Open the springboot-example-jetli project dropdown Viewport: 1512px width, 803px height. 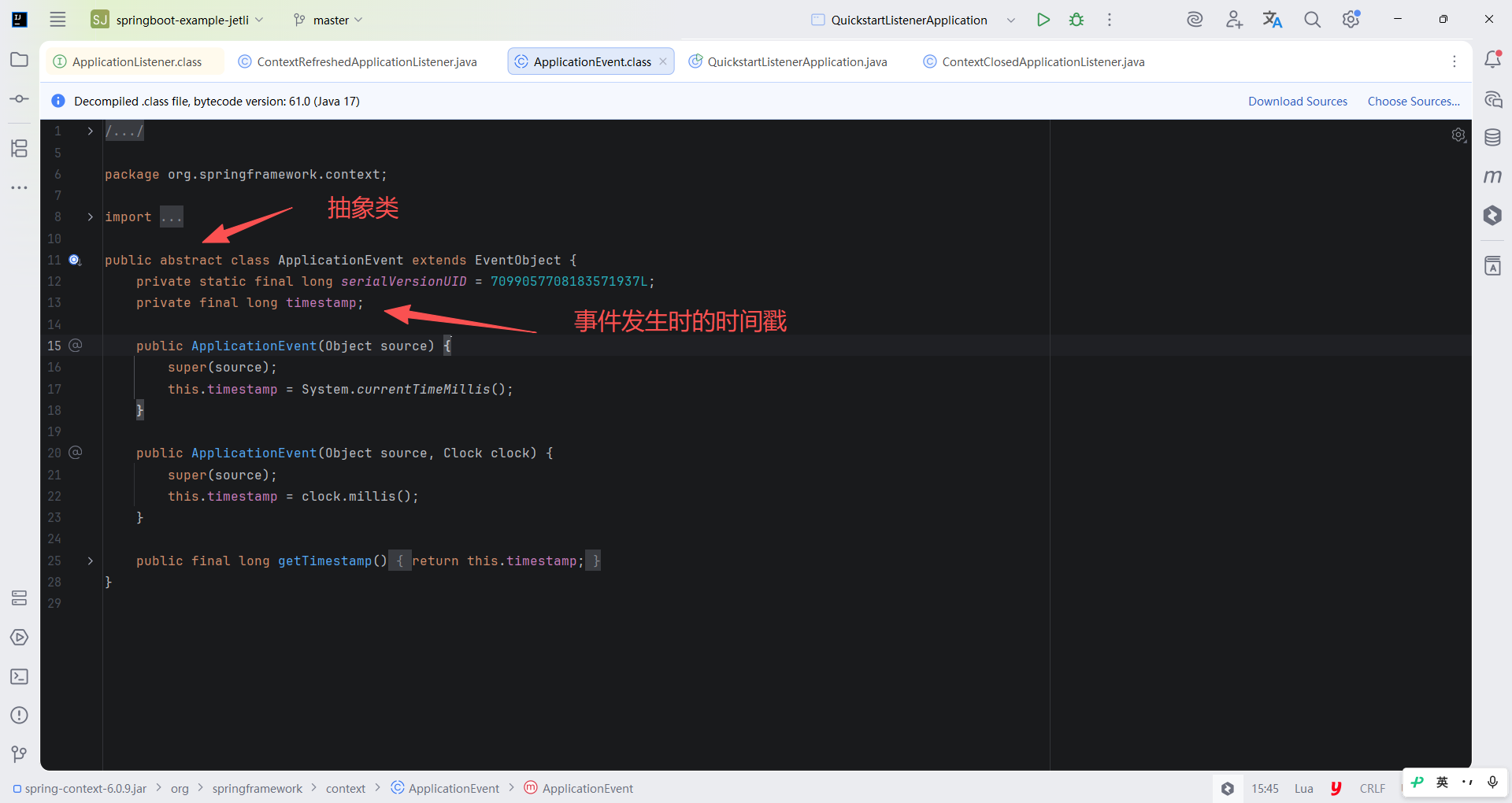177,20
